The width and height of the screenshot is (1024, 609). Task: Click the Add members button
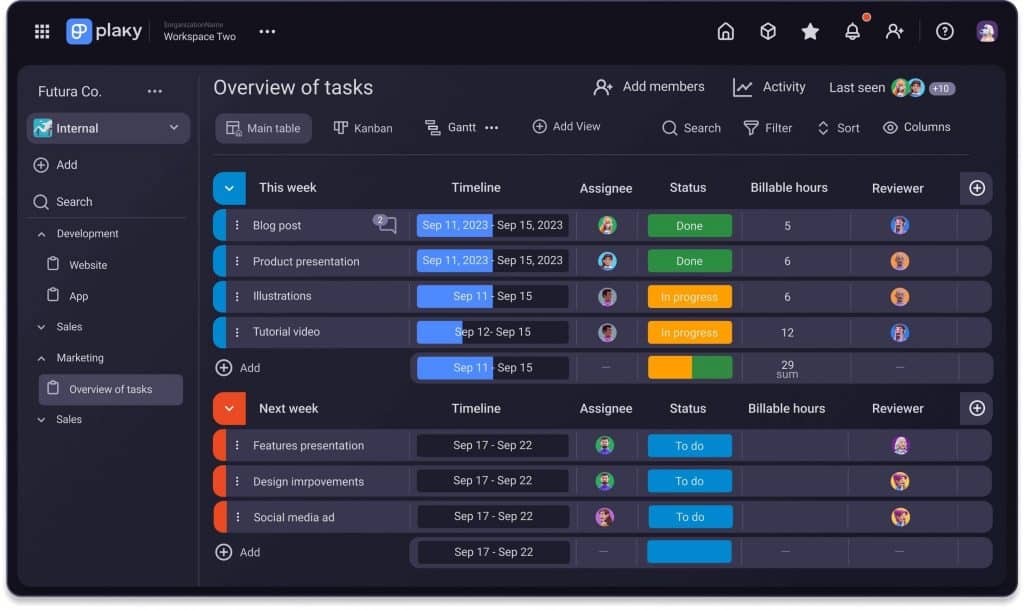[x=648, y=87]
